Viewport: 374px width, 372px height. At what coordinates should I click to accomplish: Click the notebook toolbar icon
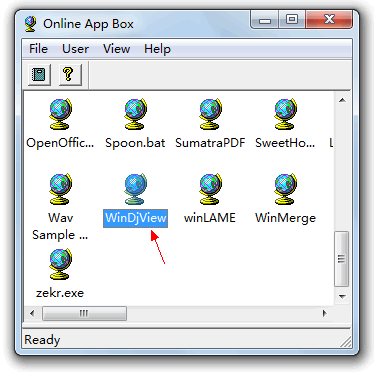click(39, 74)
